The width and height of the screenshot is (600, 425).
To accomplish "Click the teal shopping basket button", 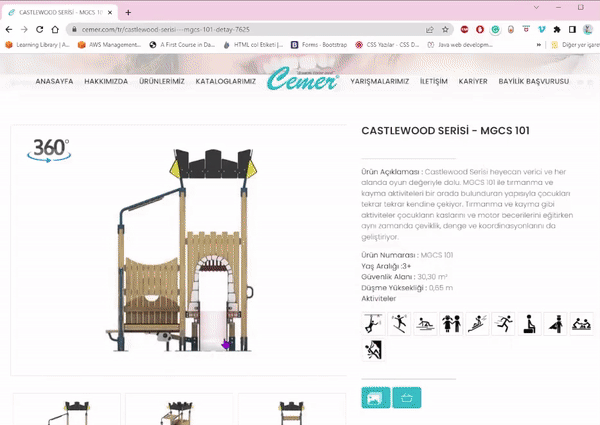I will coord(407,397).
